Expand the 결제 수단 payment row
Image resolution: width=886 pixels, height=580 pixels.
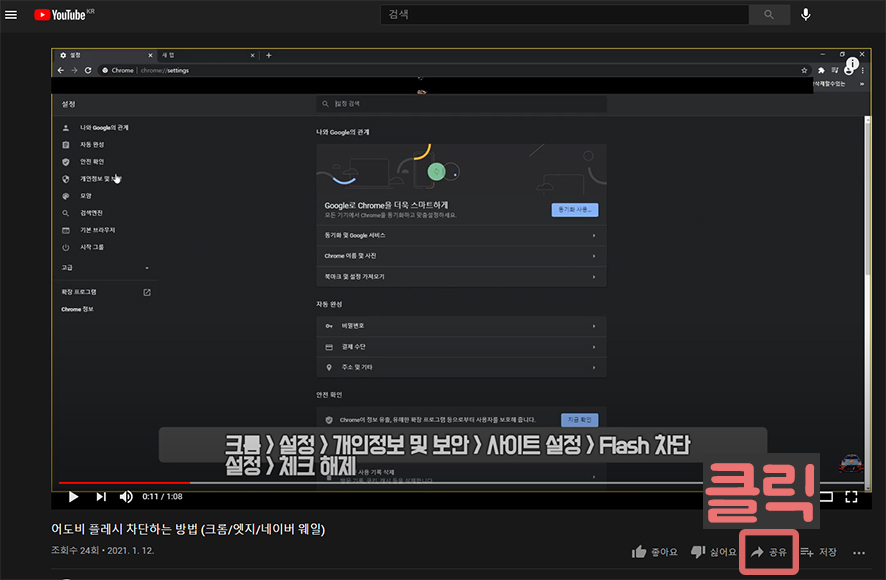pyautogui.click(x=461, y=347)
